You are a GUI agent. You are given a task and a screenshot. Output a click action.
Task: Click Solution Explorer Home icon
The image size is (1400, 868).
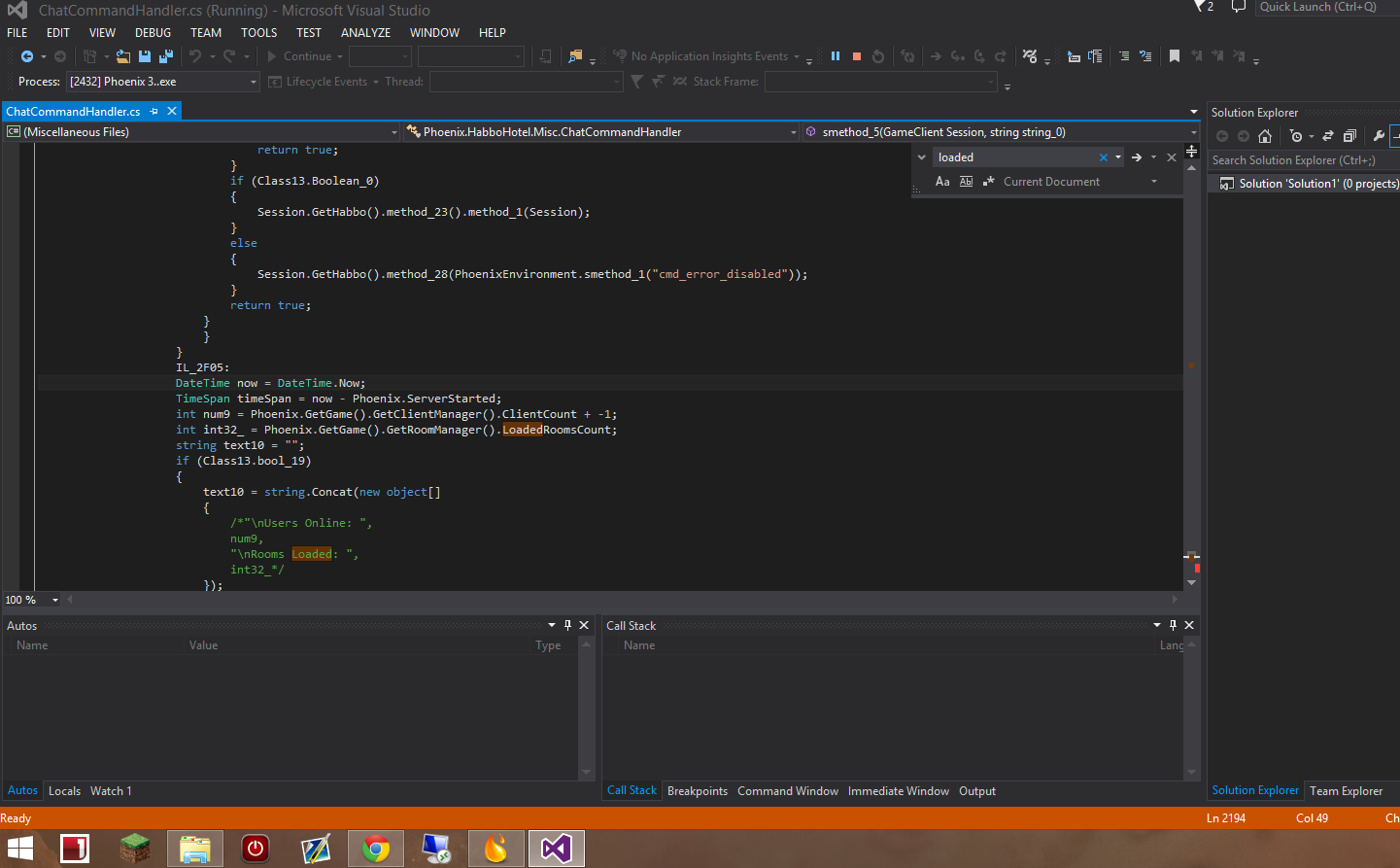(1265, 136)
